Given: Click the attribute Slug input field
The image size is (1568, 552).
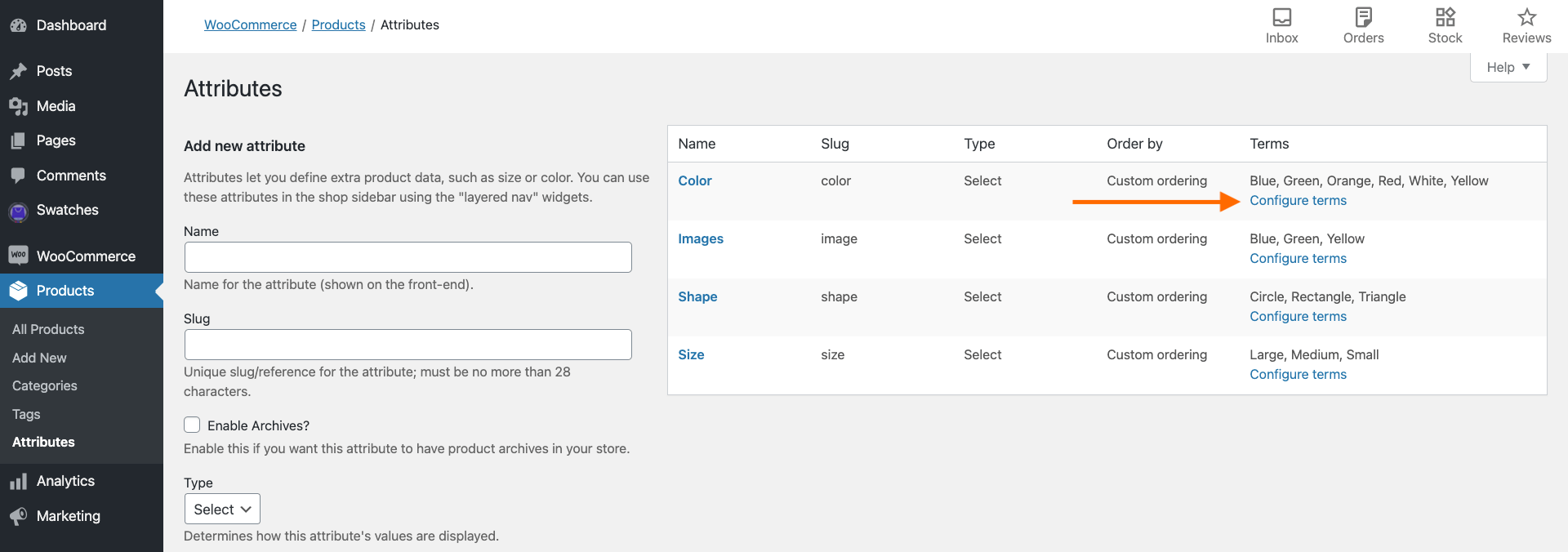Looking at the screenshot, I should 408,345.
